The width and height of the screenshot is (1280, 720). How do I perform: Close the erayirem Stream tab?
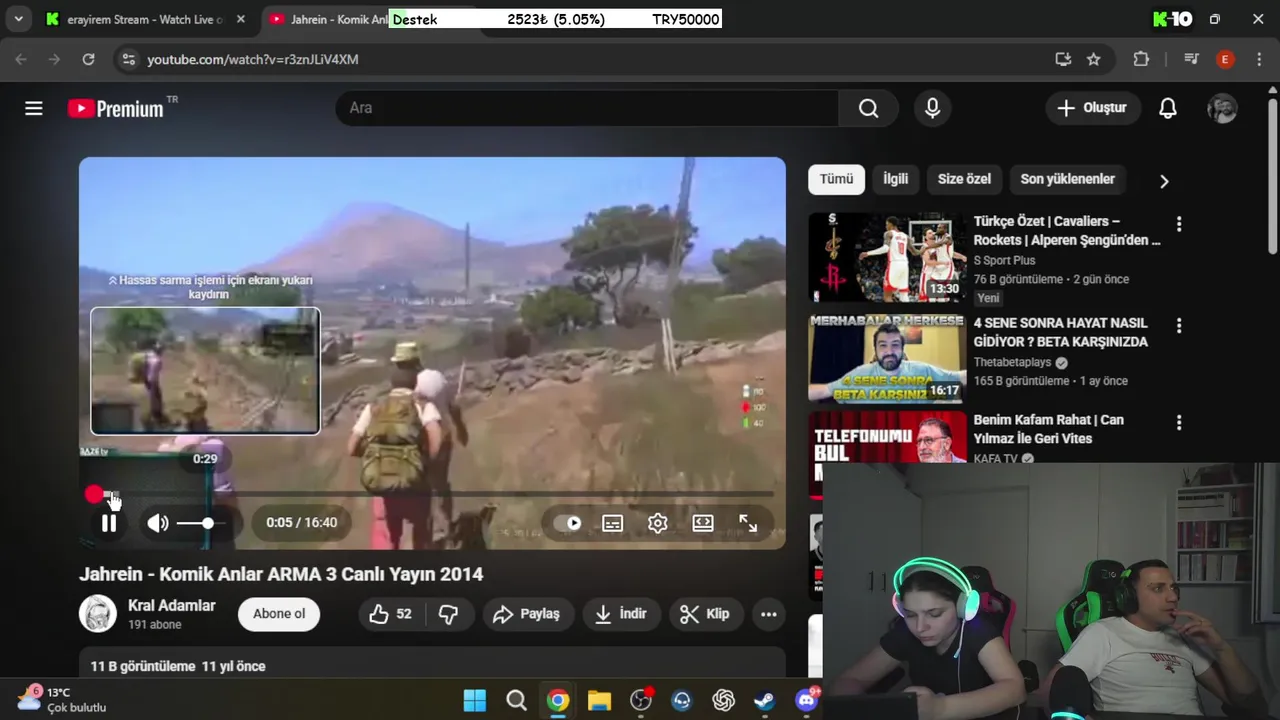coord(241,19)
